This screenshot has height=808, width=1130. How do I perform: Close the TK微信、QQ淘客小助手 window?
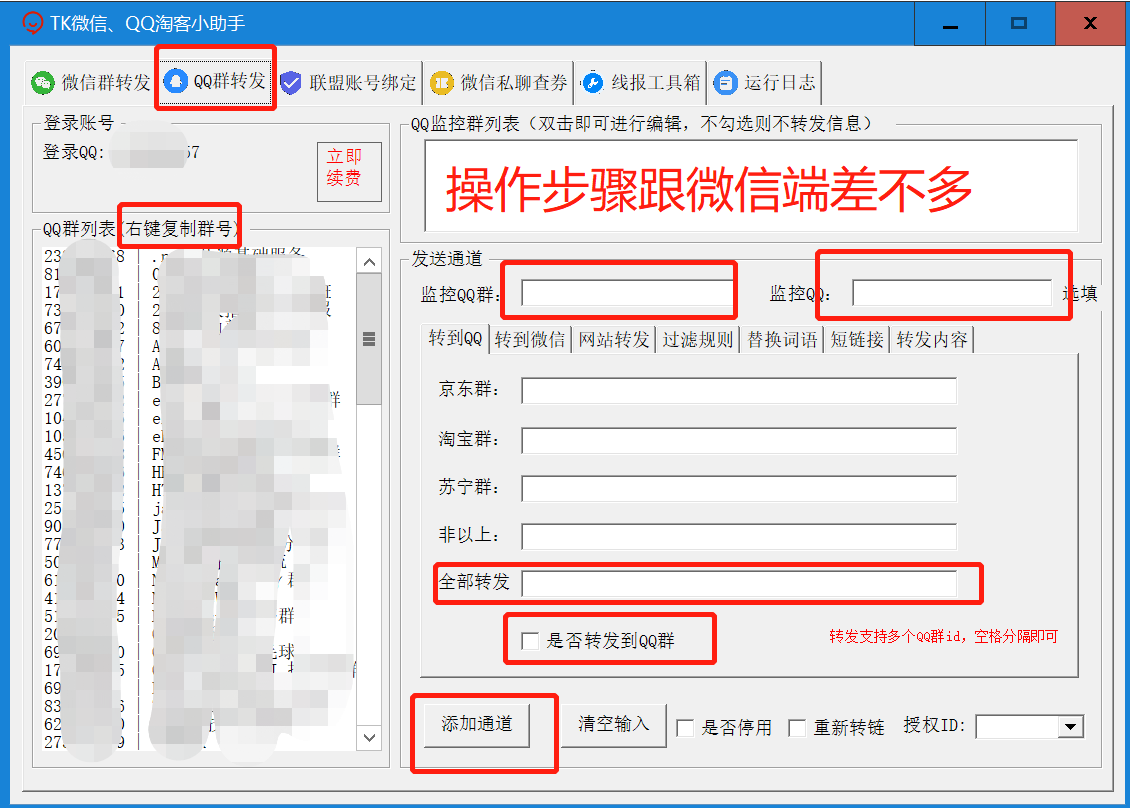tap(1090, 24)
